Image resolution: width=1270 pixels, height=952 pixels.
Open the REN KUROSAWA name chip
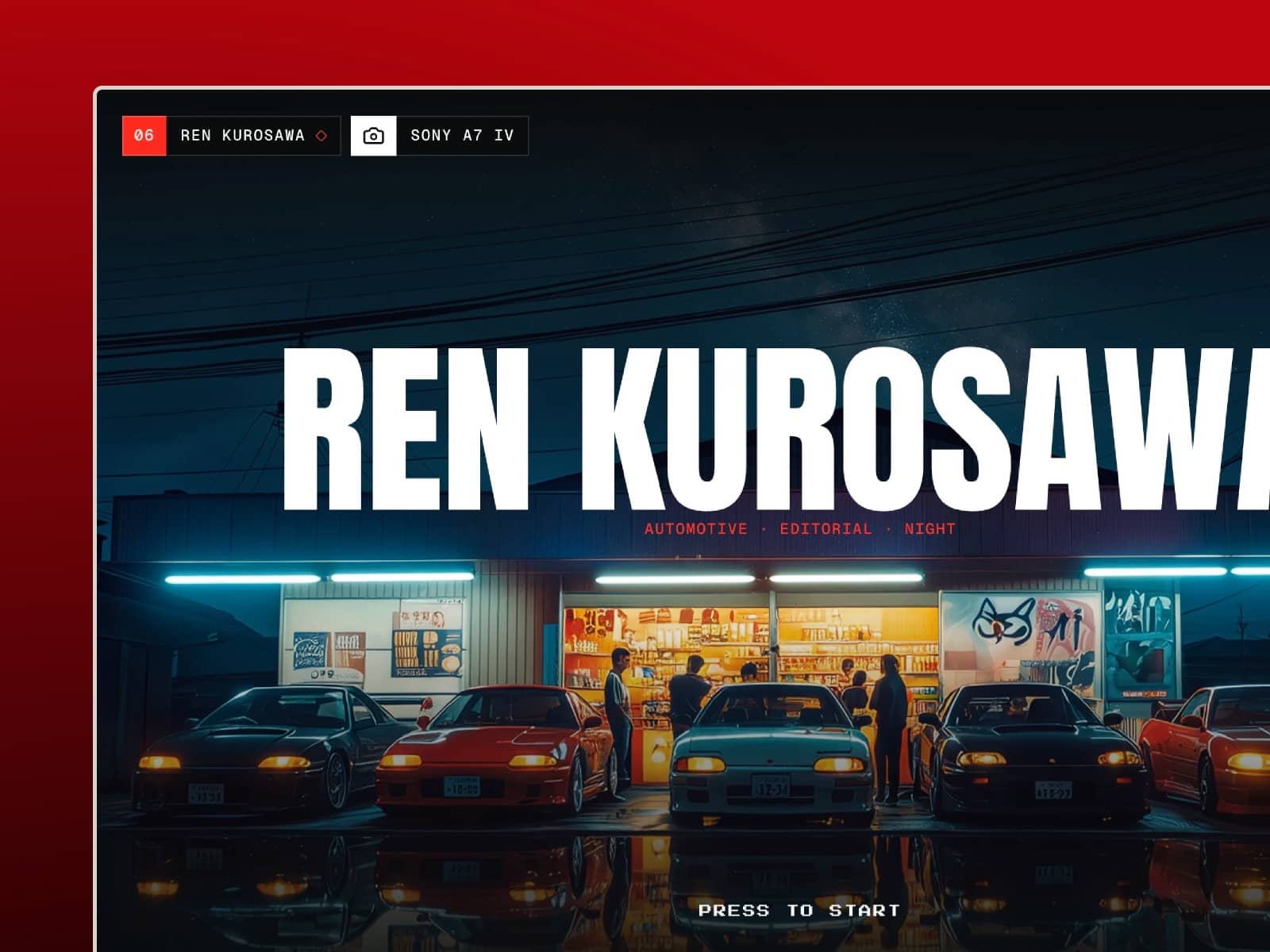point(253,136)
